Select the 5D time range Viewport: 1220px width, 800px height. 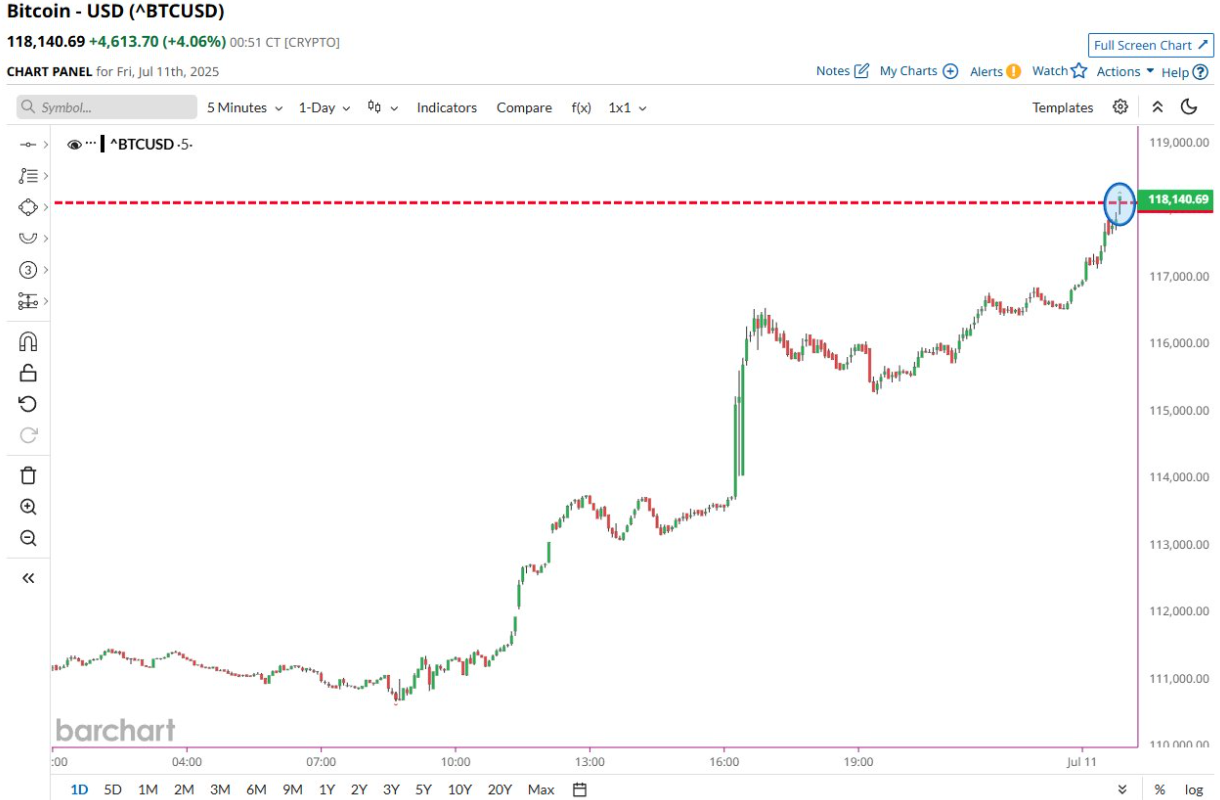point(113,789)
